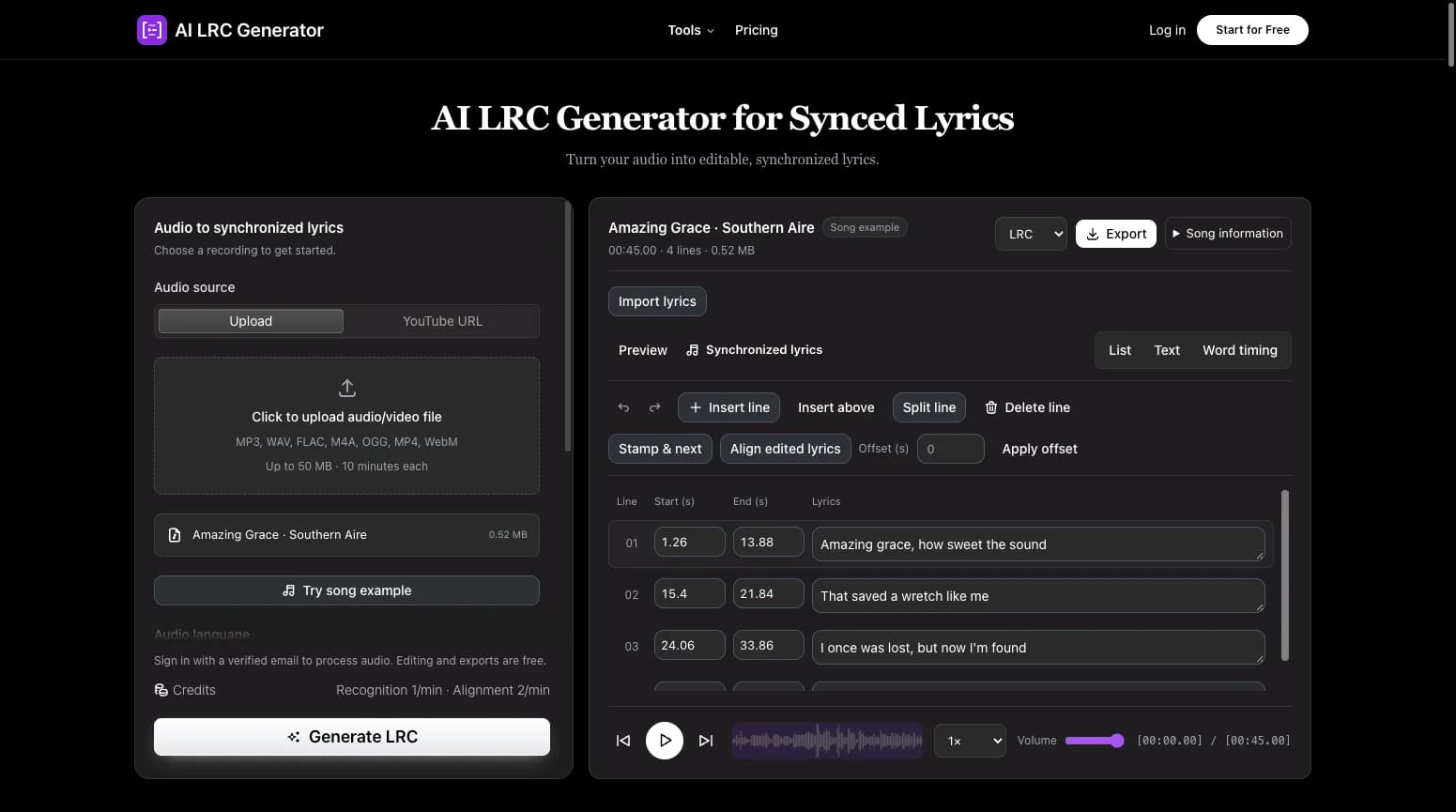Click the audio file icon beside Amazing Grace

point(175,535)
